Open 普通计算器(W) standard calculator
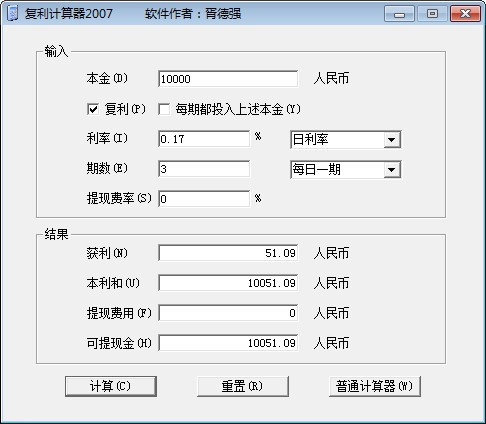Viewport: 486px width, 424px height. tap(375, 386)
